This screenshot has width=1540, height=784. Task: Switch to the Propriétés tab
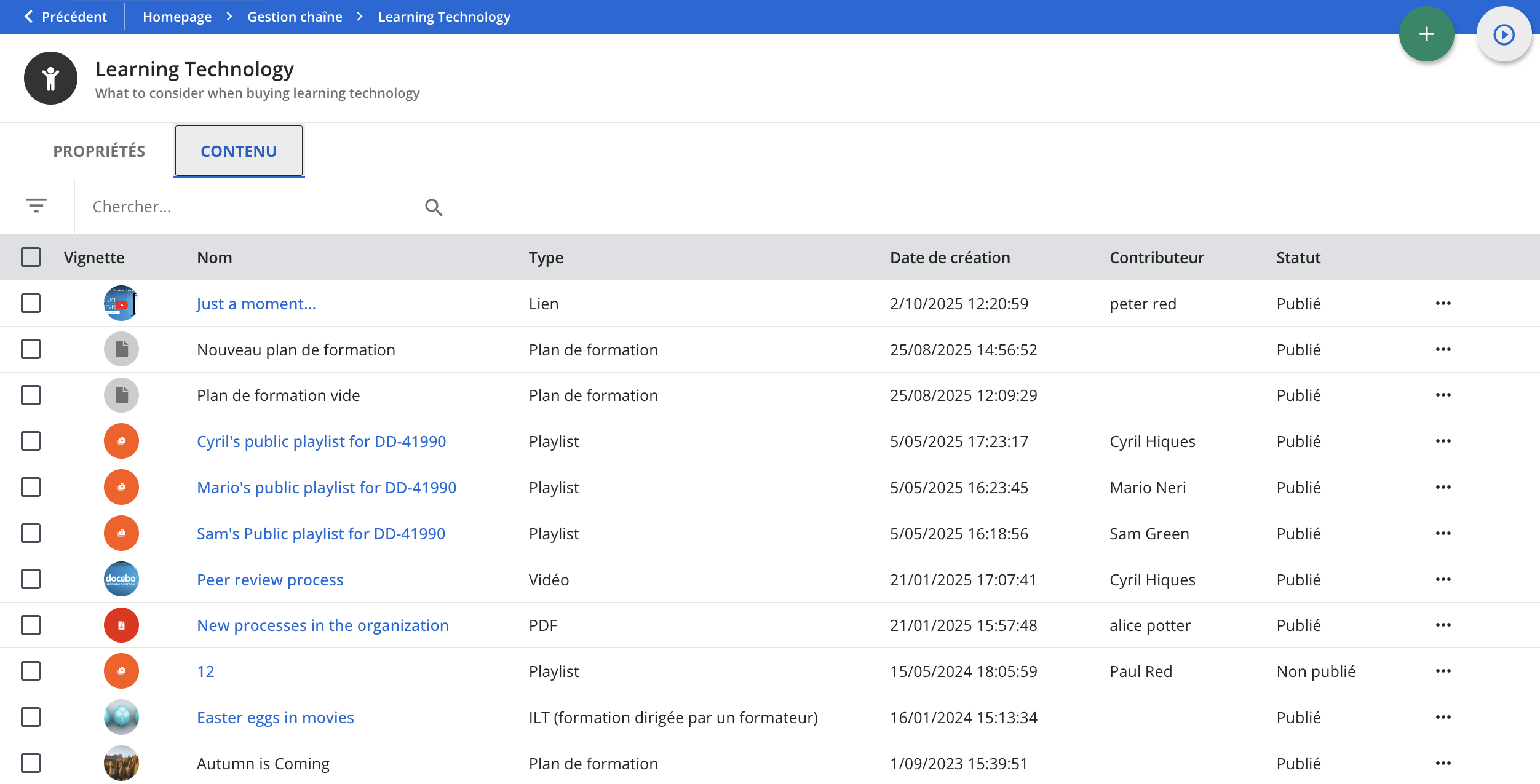coord(99,151)
